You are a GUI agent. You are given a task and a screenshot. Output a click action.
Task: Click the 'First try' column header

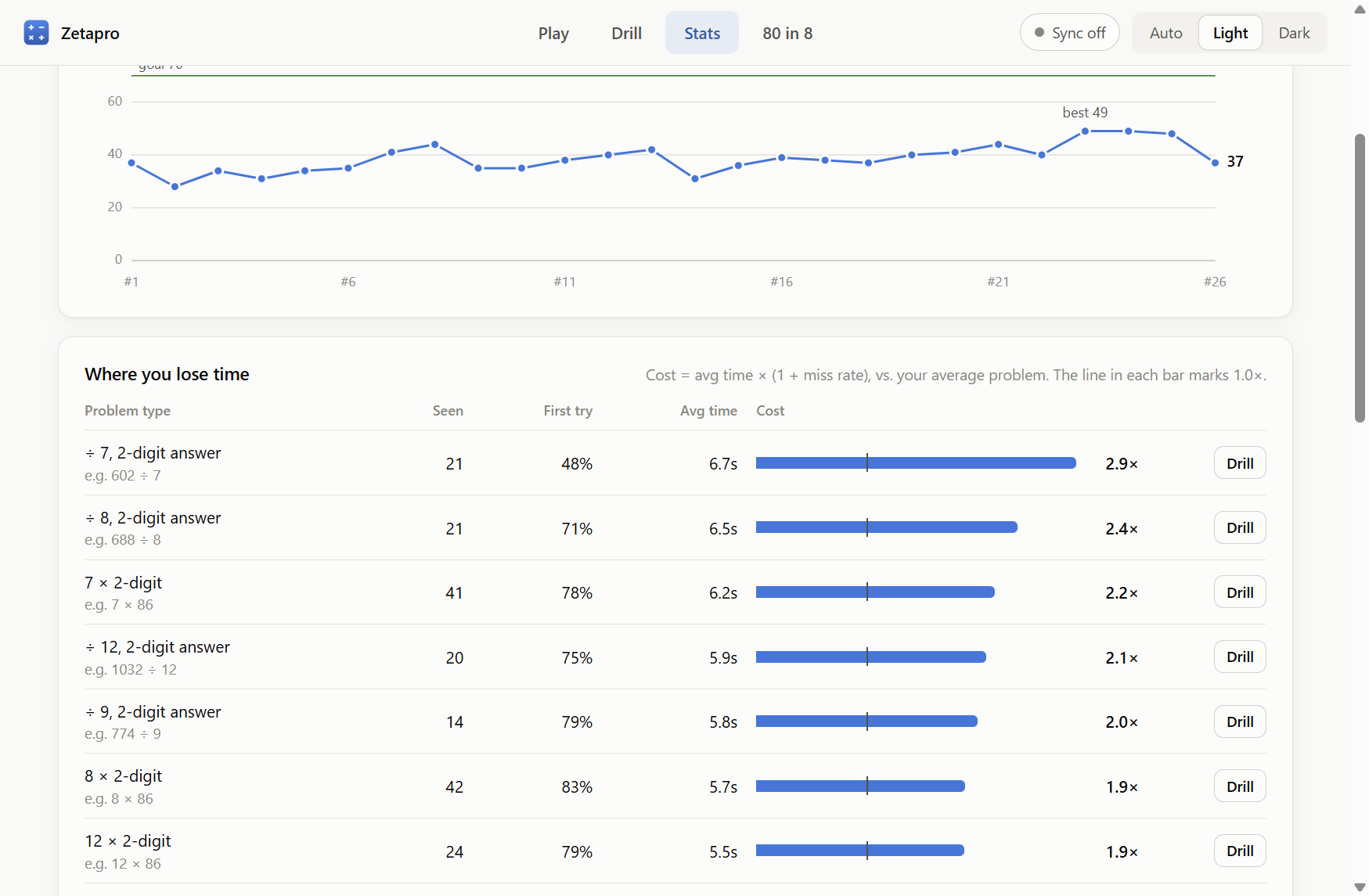(x=568, y=411)
